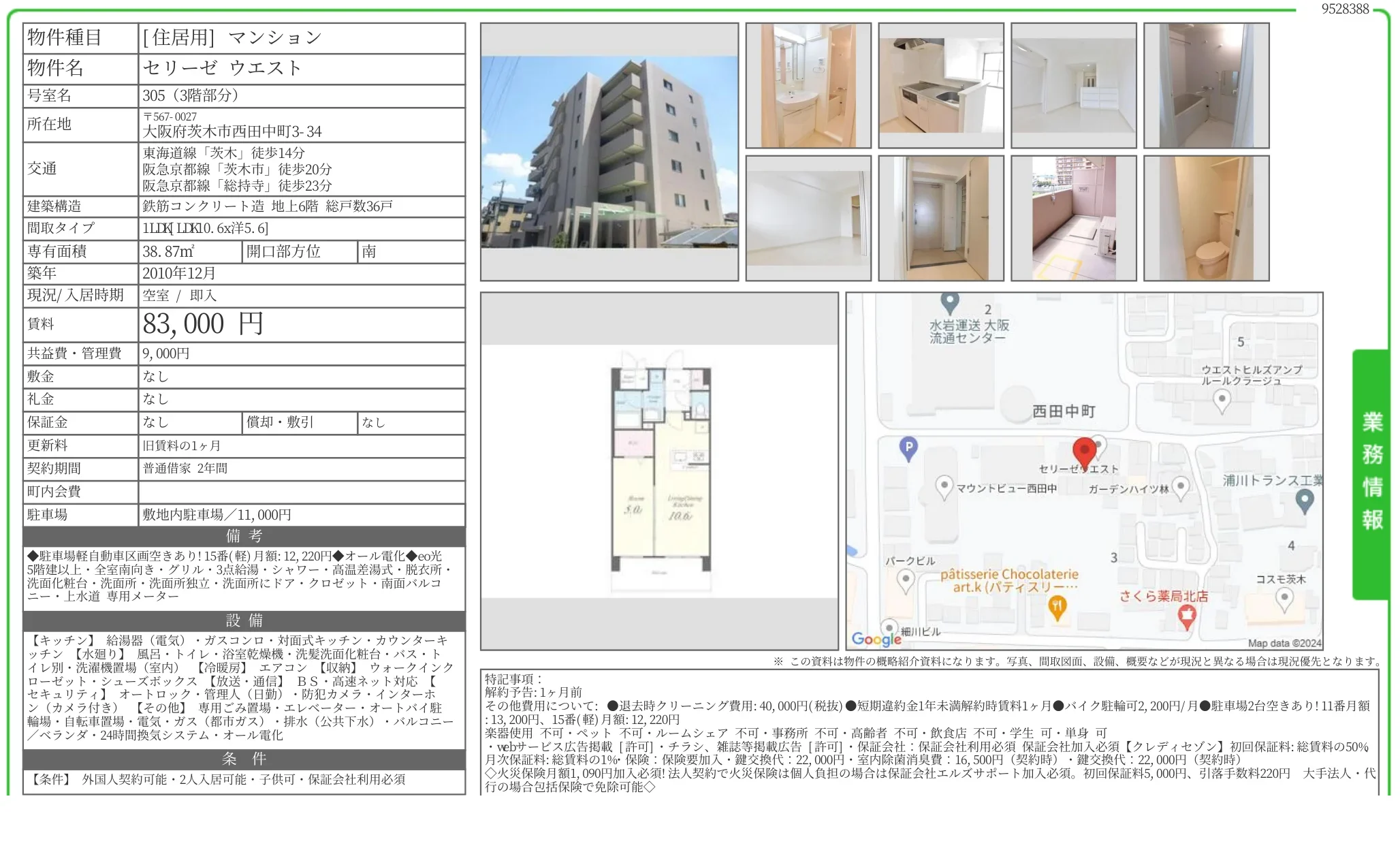This screenshot has height=850, width=1400.
Task: Click the ウエストヒルズアンプルールクラージュ map pin
Action: pos(1222,401)
